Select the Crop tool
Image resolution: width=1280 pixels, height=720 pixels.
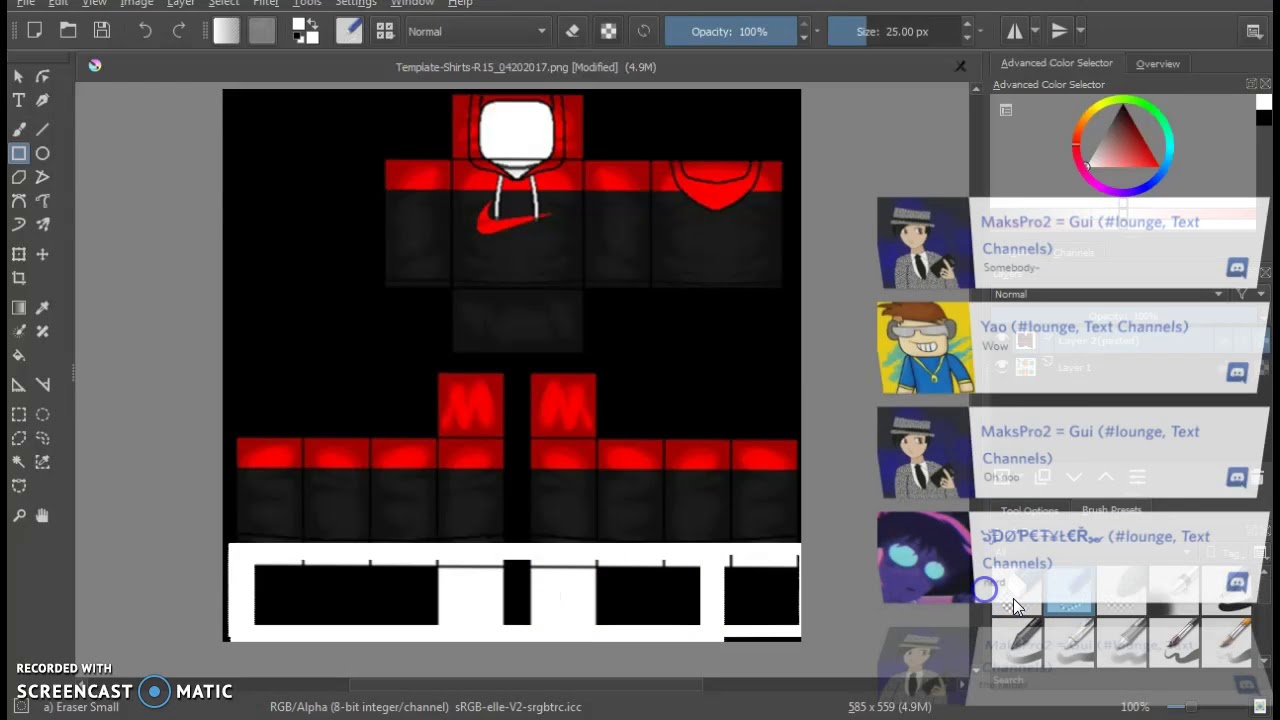19,278
